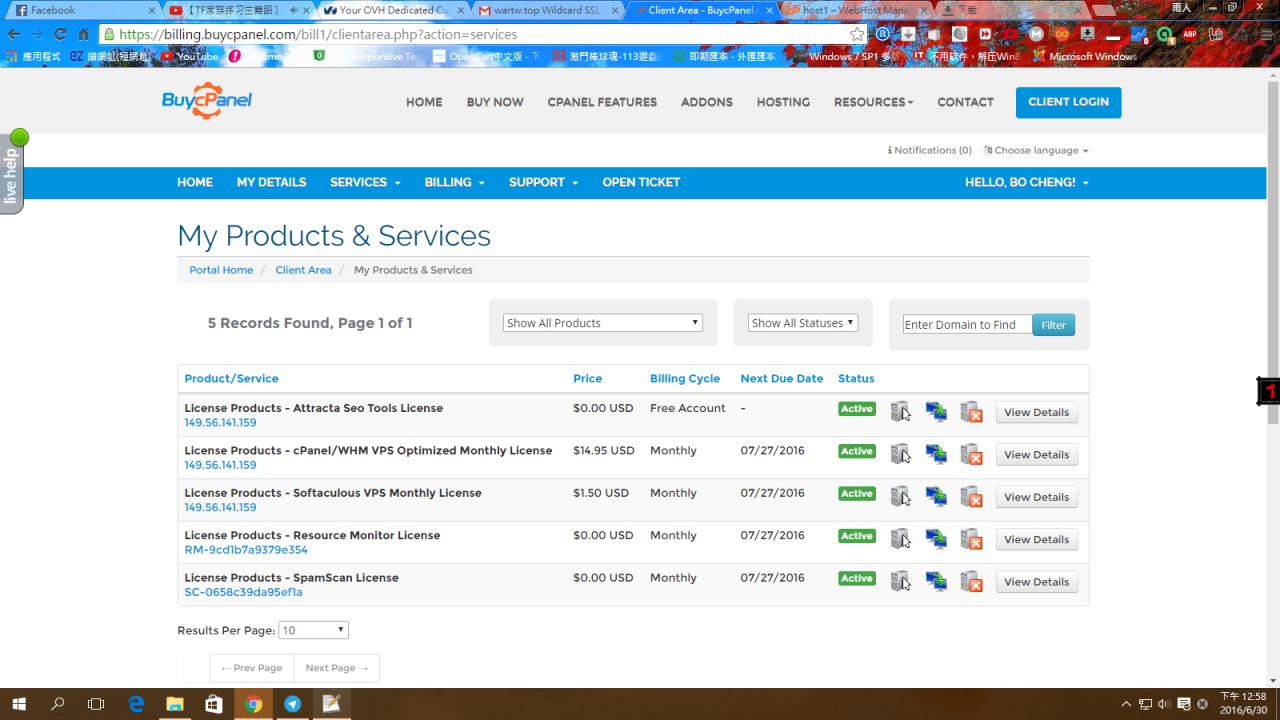Open Telegram from the taskbar
The image size is (1280, 720).
(292, 704)
